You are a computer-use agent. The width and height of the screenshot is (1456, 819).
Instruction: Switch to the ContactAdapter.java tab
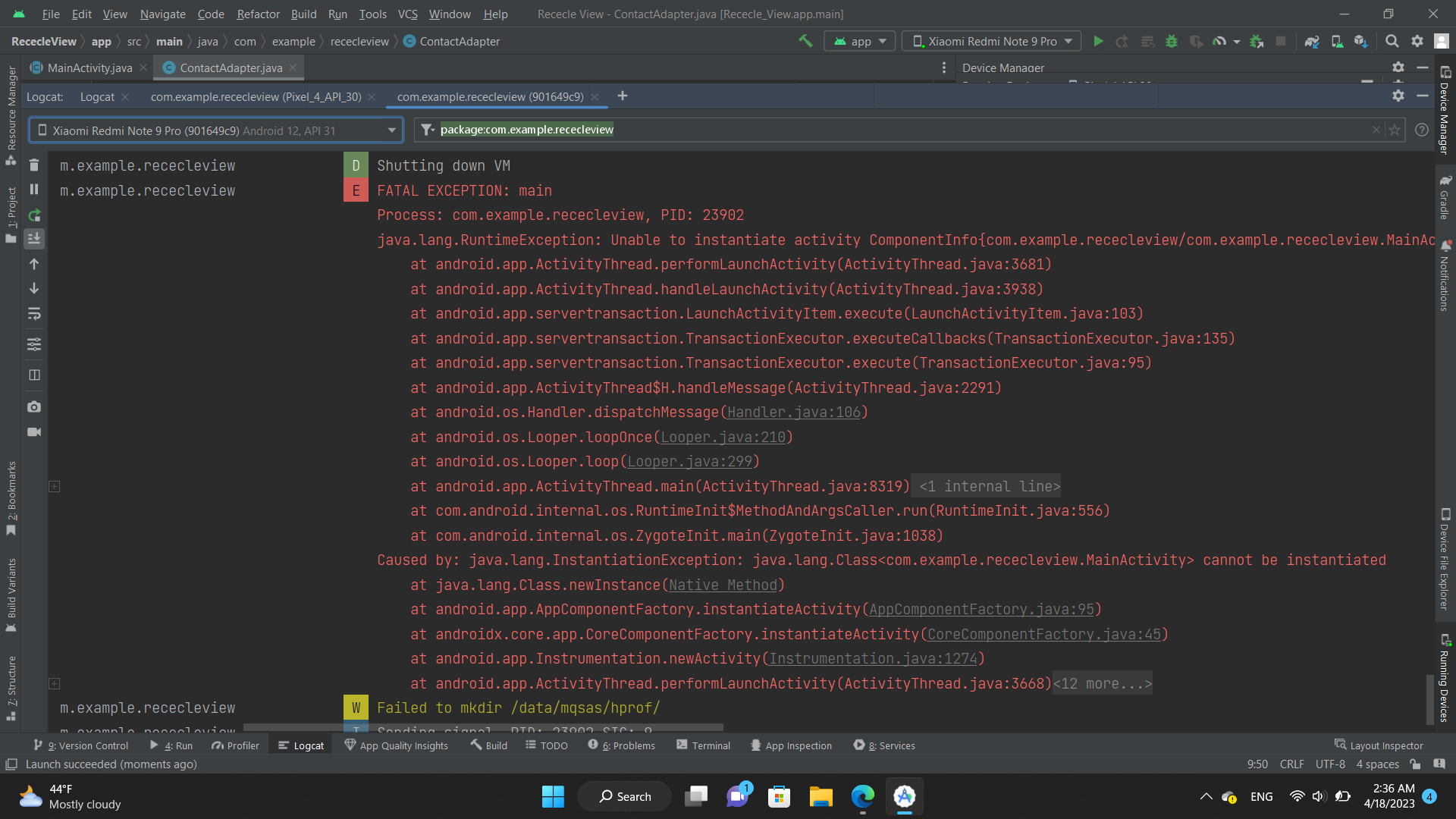coord(231,67)
